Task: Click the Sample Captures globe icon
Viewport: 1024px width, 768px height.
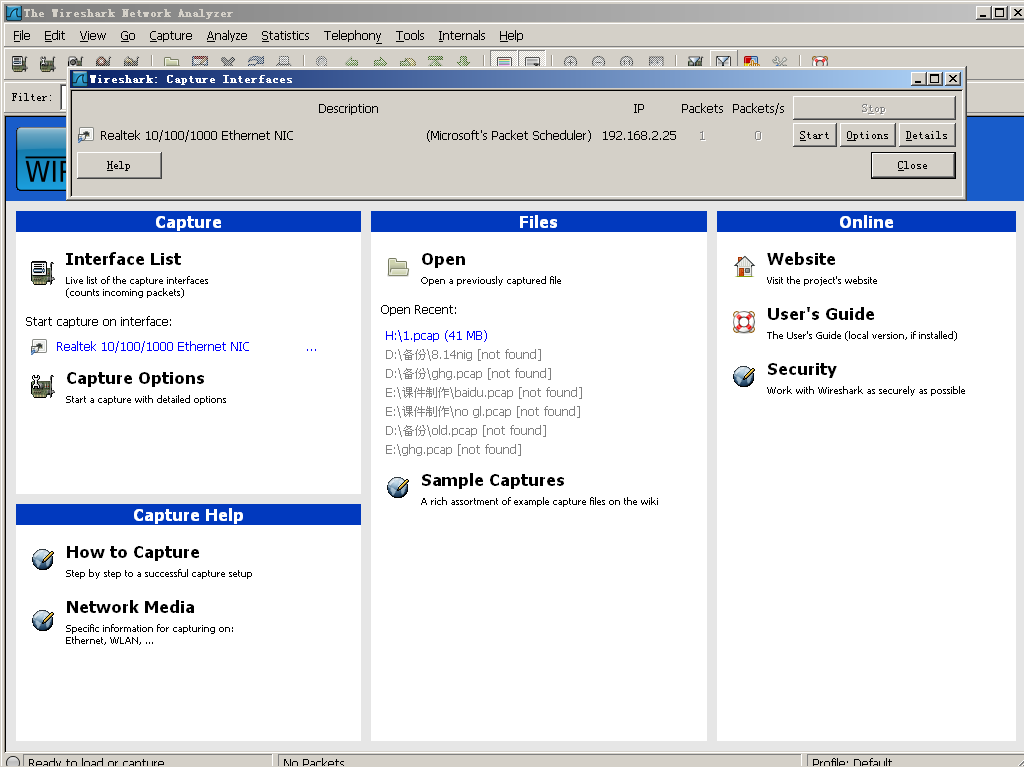Action: pyautogui.click(x=398, y=487)
